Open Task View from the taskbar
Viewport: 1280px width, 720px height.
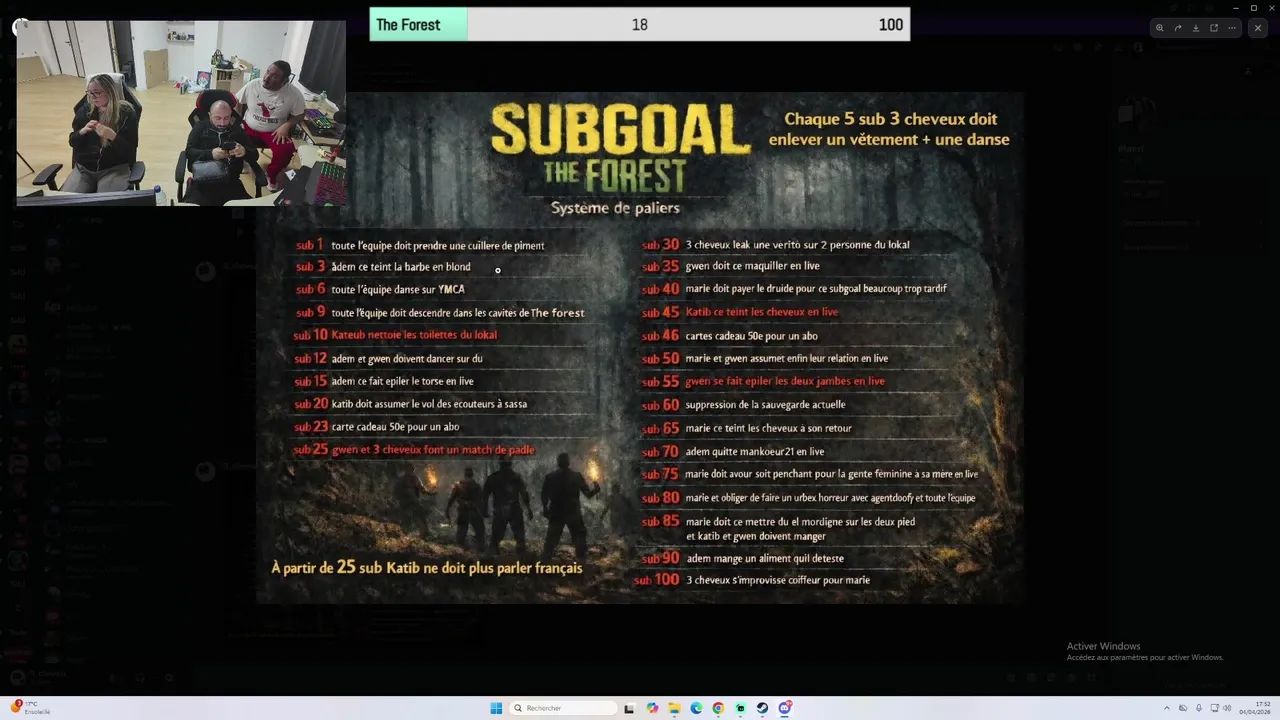pos(629,708)
